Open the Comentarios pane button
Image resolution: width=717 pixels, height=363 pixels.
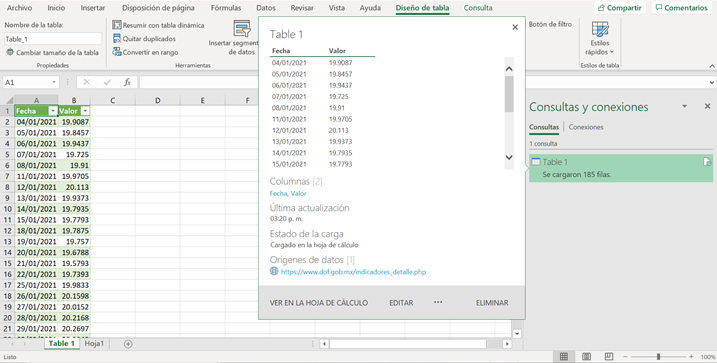[681, 8]
